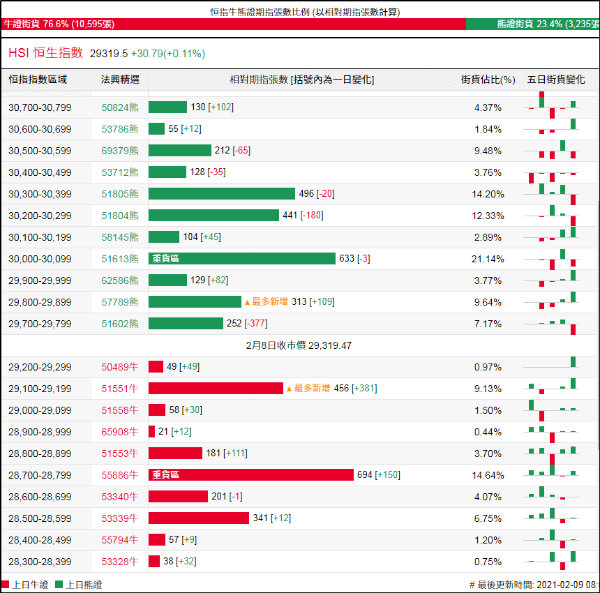Screen dimensions: 600x593
Task: Click the 181 [+111] contracts value
Action: [227, 453]
